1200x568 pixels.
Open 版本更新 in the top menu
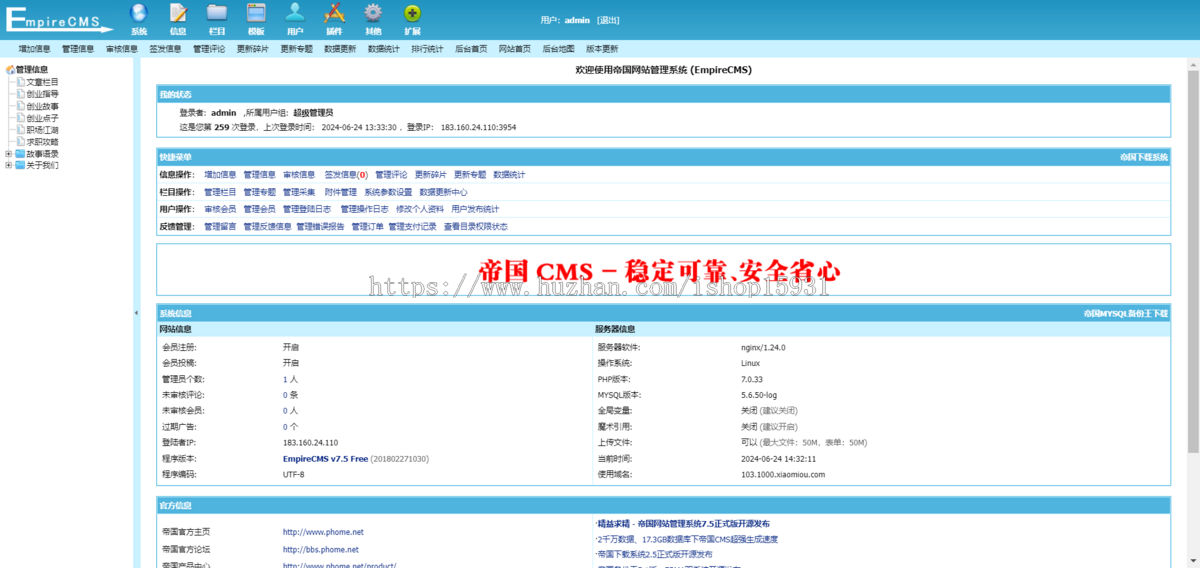coord(602,49)
